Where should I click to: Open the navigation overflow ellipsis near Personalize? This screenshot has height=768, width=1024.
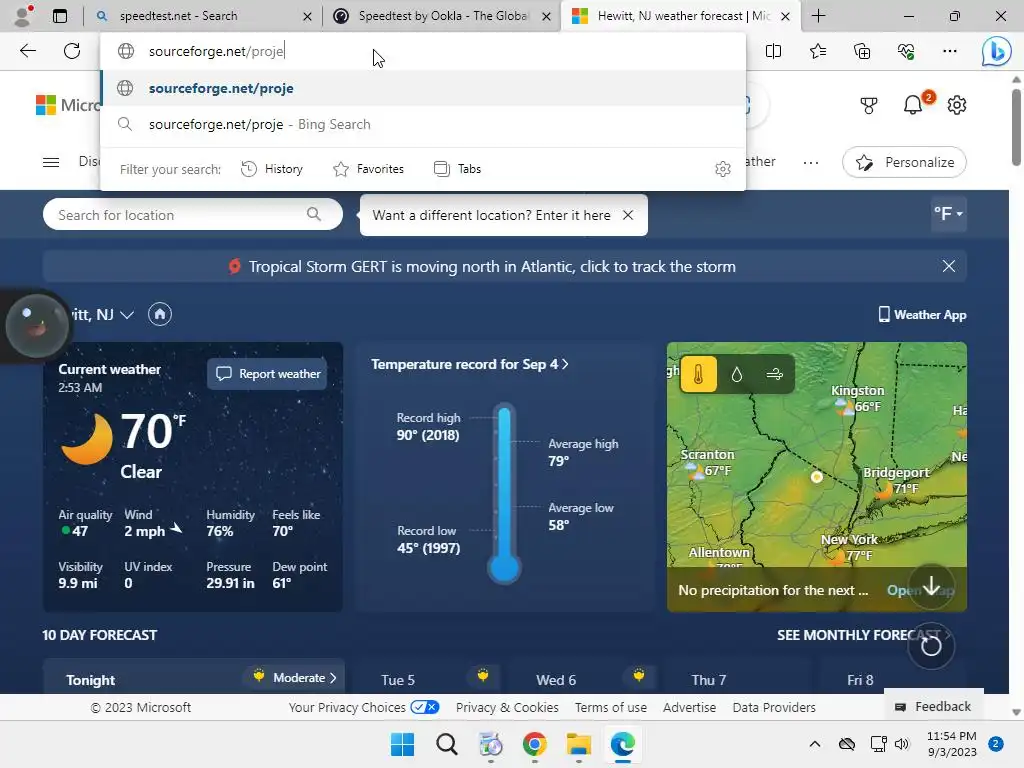(x=811, y=163)
